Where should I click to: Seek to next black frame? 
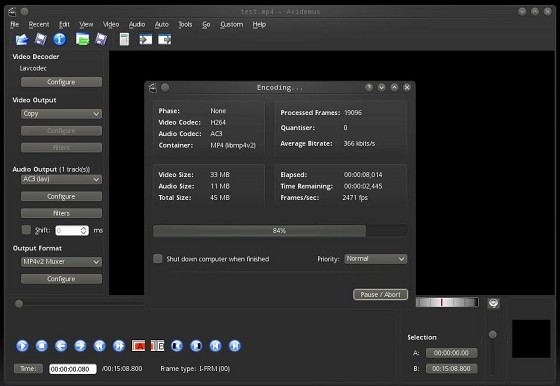(x=196, y=346)
